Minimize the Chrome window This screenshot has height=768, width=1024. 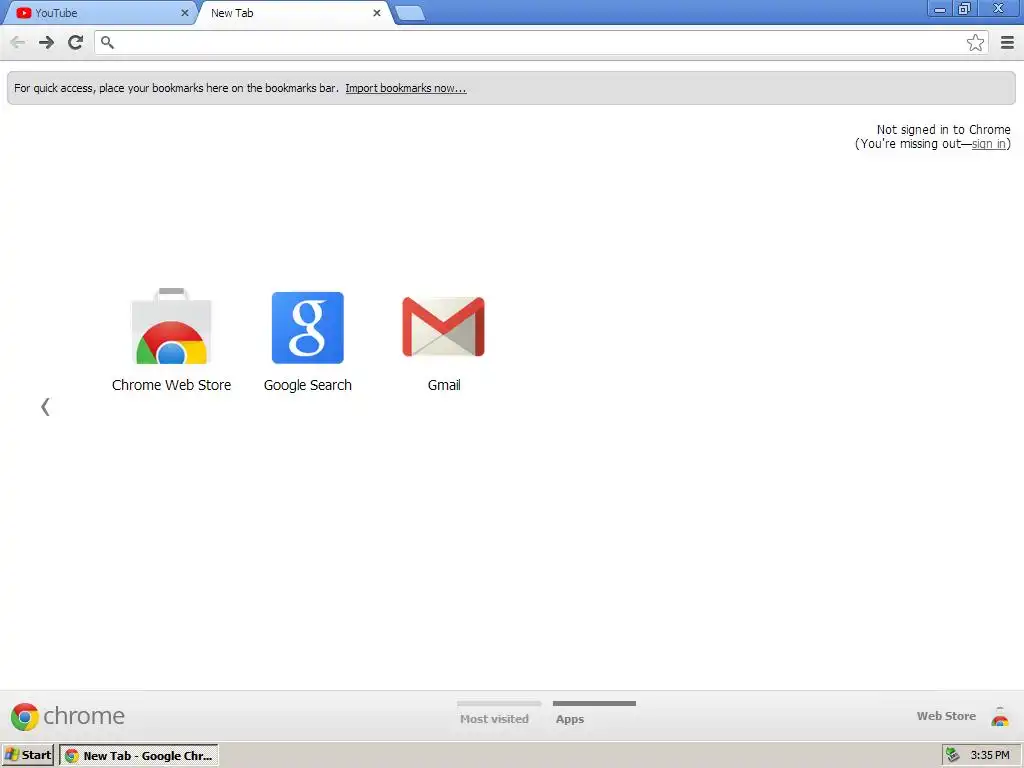940,9
